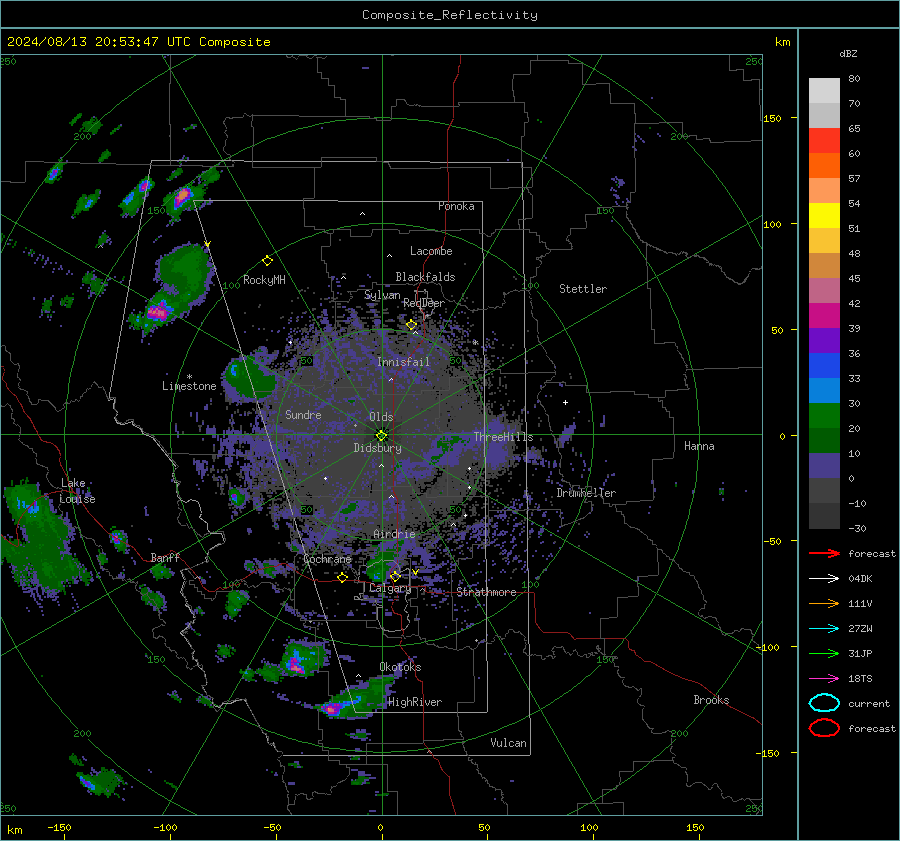Click the Ponoka city label

pos(456,206)
